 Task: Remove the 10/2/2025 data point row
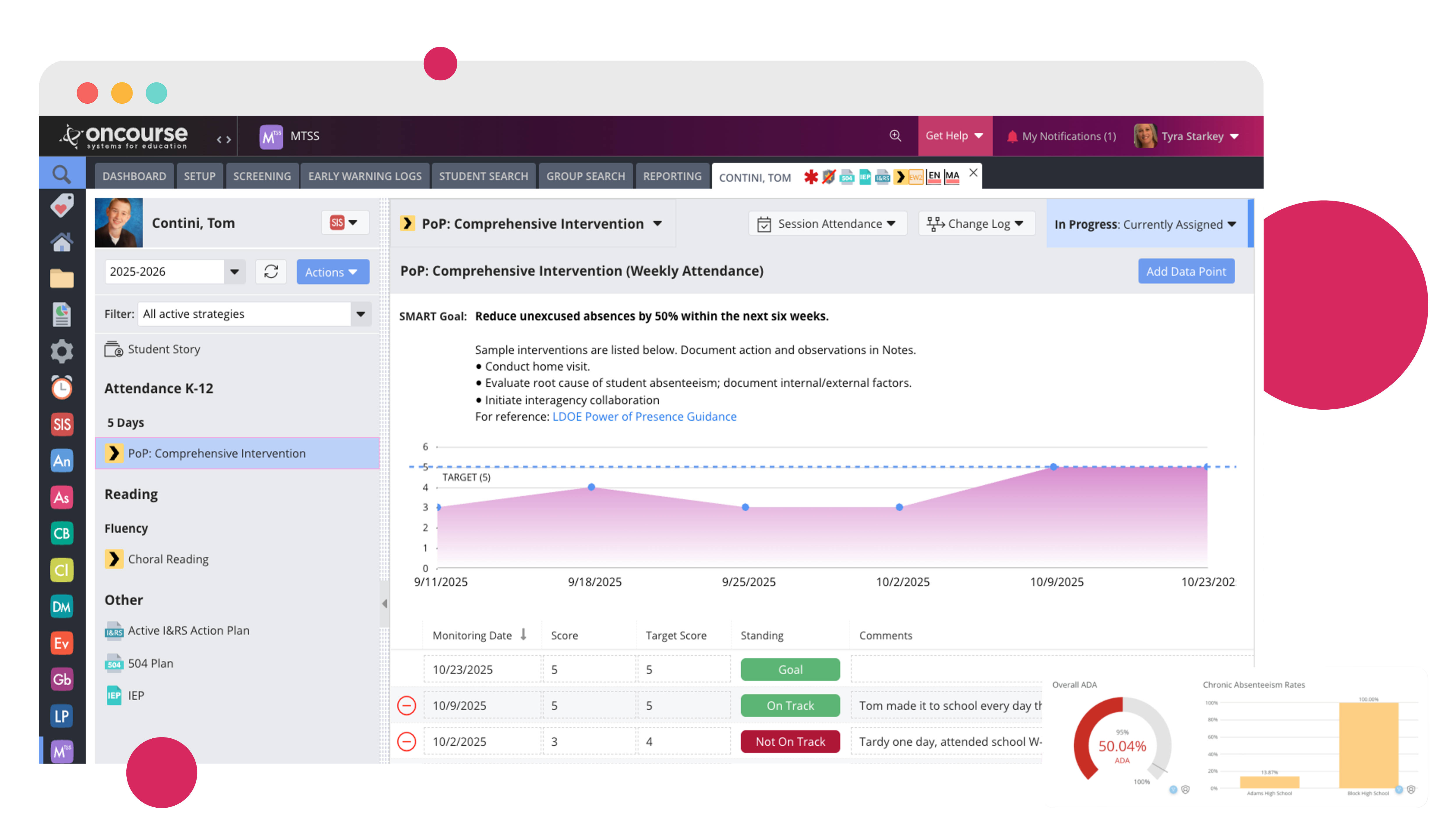407,741
